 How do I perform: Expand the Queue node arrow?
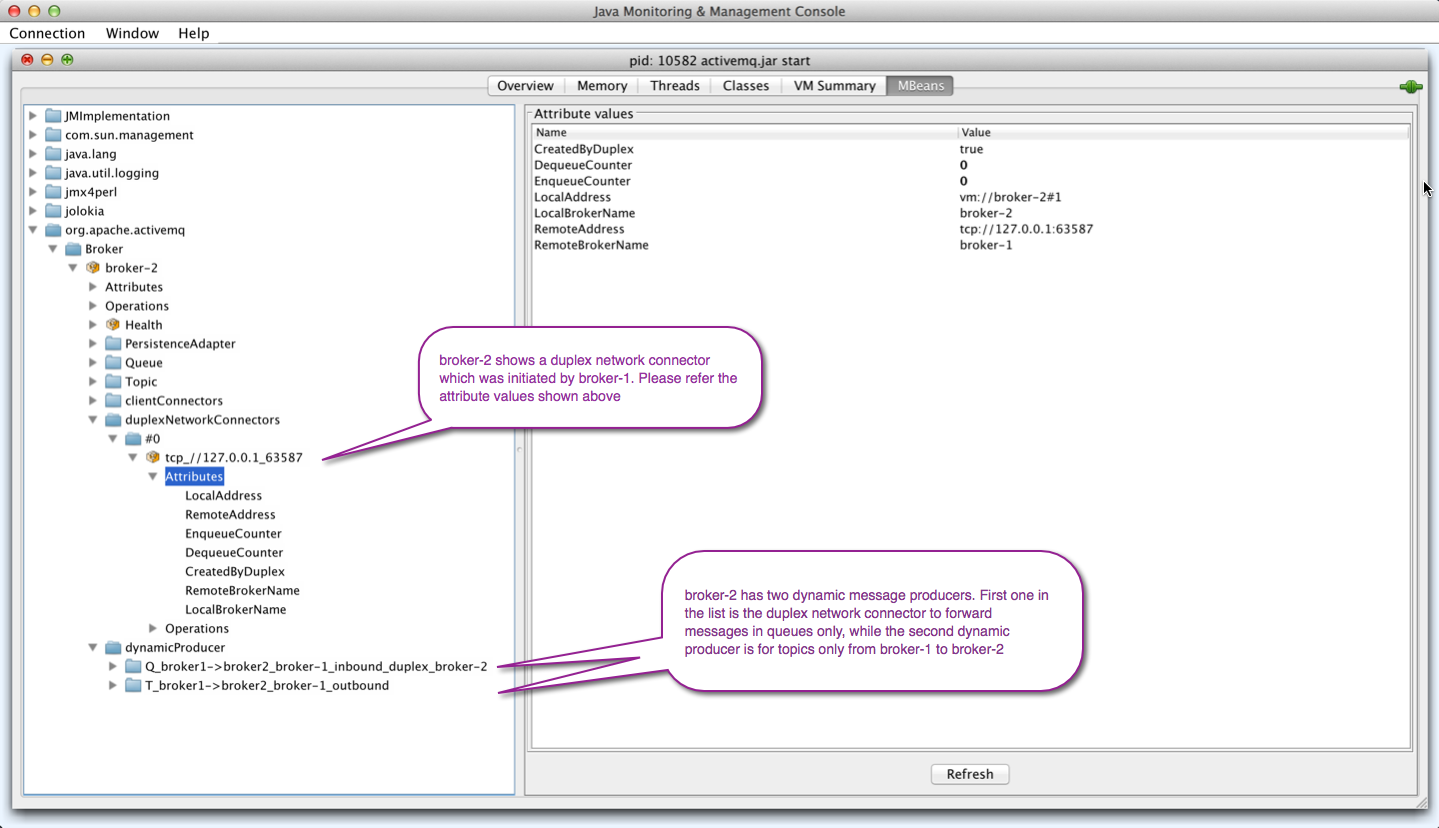[93, 363]
